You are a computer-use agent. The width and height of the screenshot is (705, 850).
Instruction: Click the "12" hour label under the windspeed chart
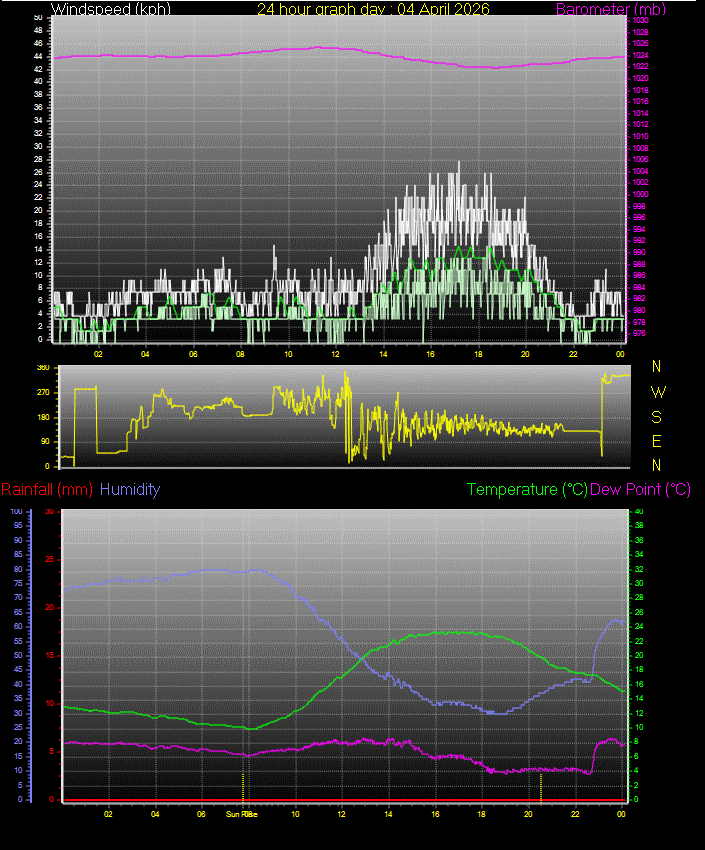pyautogui.click(x=335, y=354)
